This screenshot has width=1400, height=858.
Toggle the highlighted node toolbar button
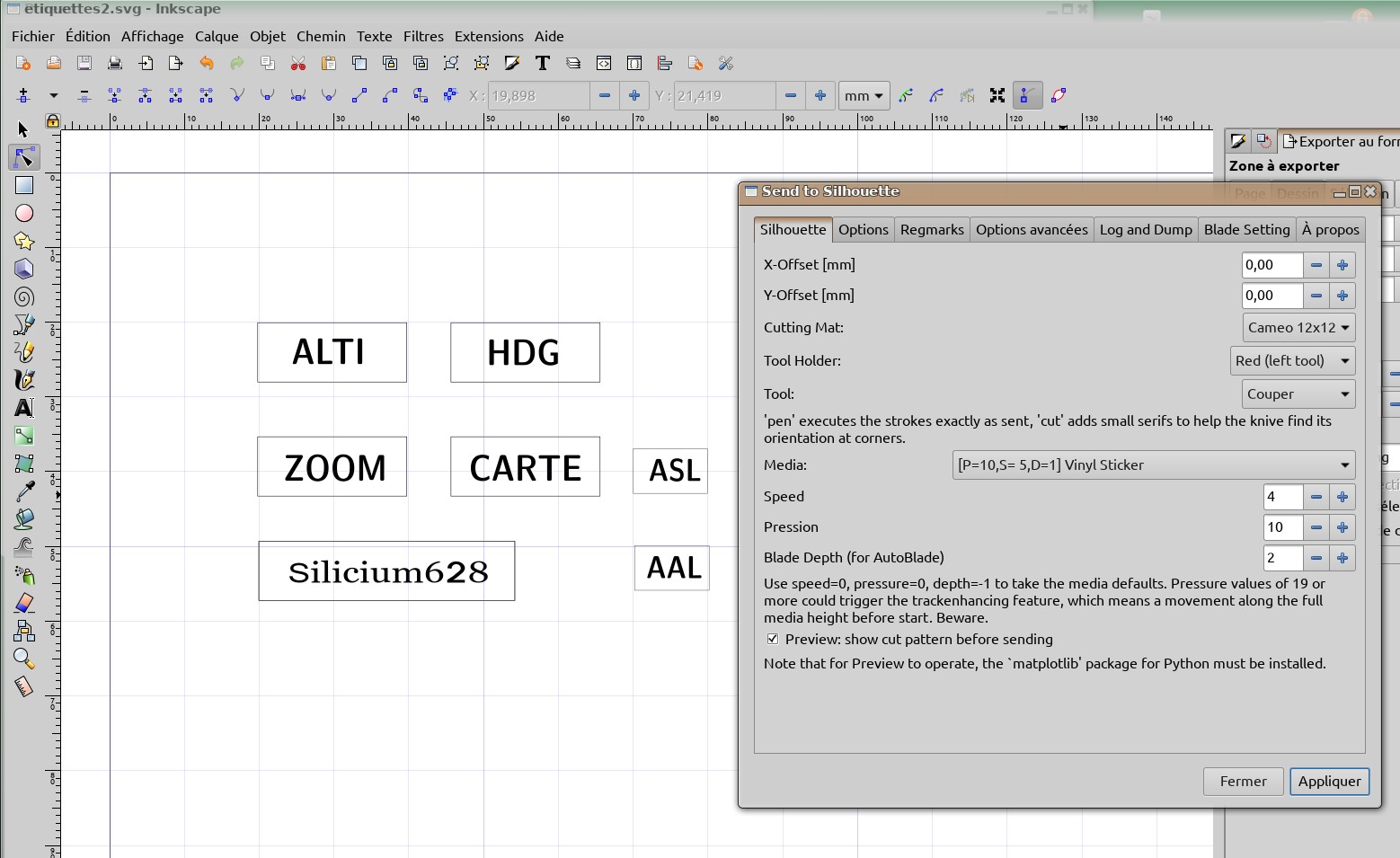1027,95
